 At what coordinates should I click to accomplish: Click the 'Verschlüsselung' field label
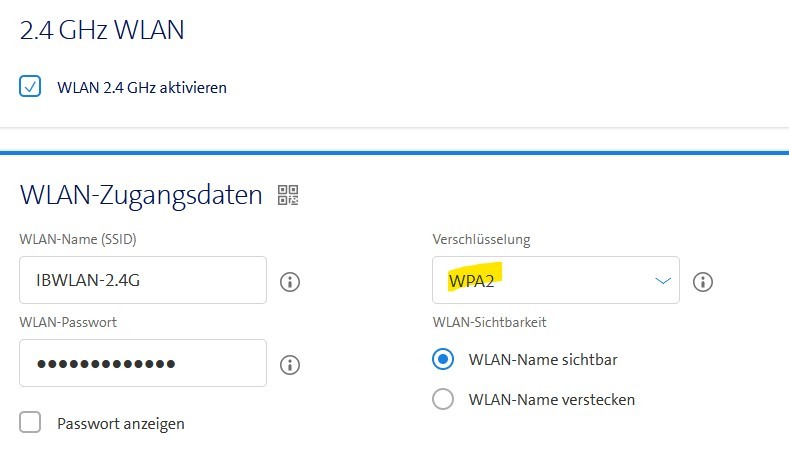pyautogui.click(x=481, y=240)
